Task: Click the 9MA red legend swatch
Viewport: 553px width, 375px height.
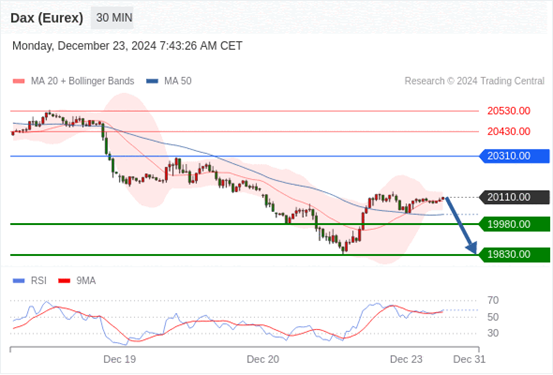Action: [x=64, y=281]
